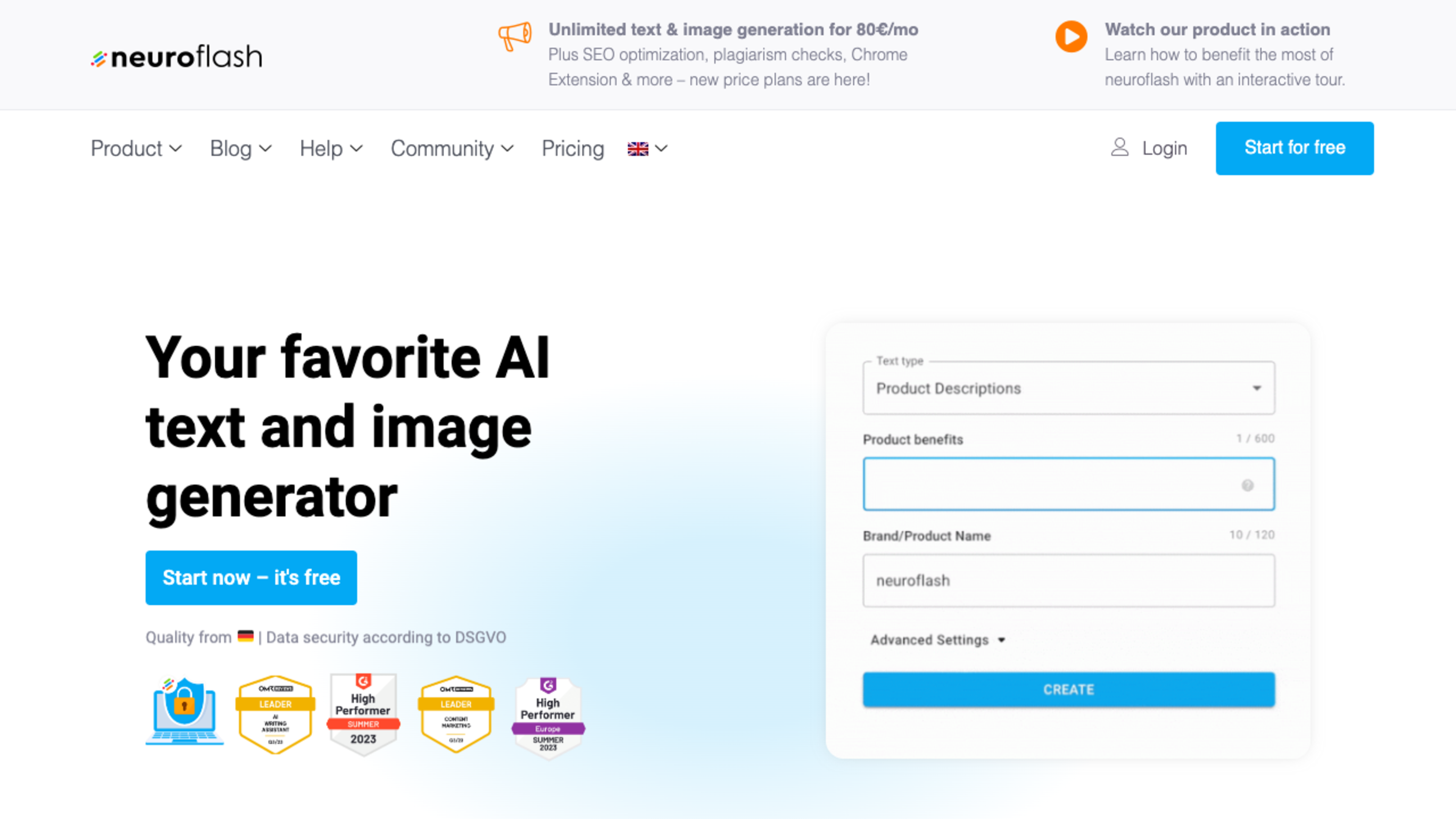
Task: Click the Product benefits input field
Action: (1068, 484)
